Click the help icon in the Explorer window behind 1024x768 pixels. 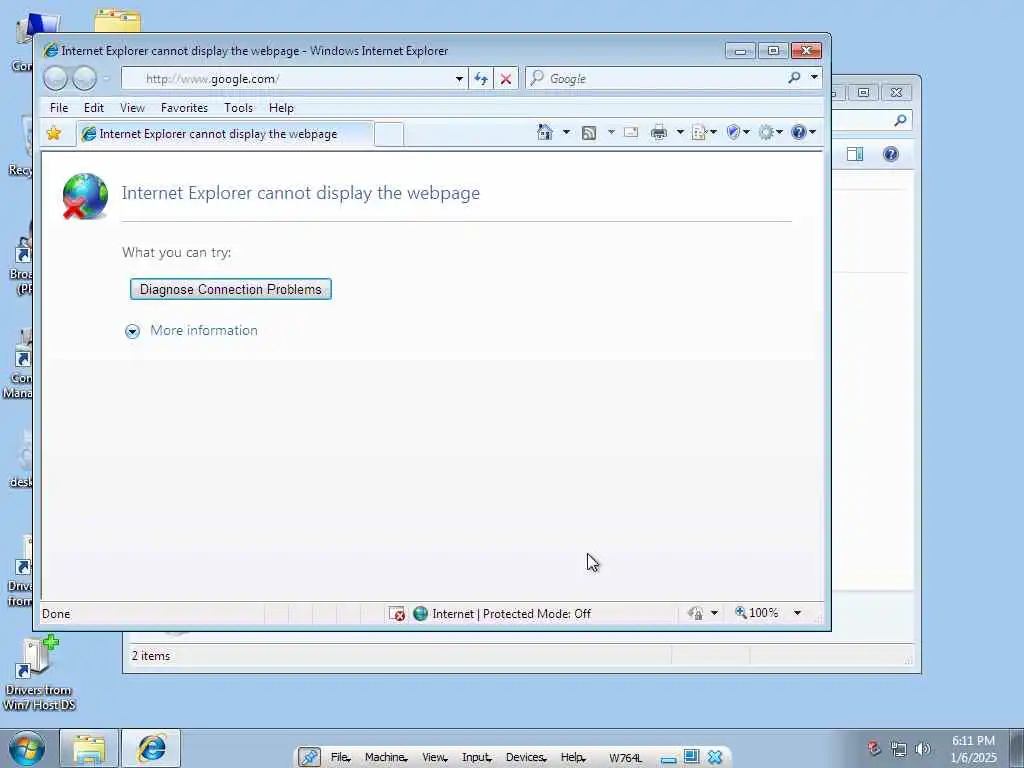(891, 154)
